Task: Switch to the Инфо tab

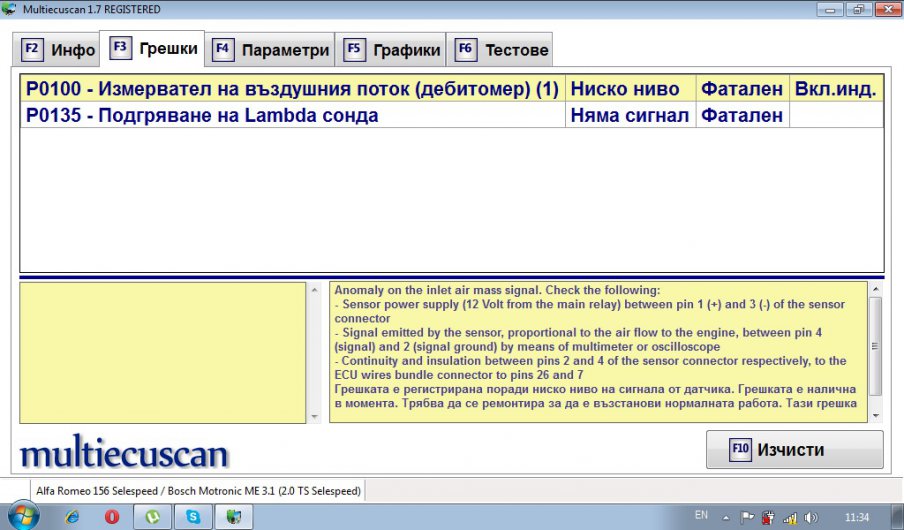Action: click(x=60, y=49)
